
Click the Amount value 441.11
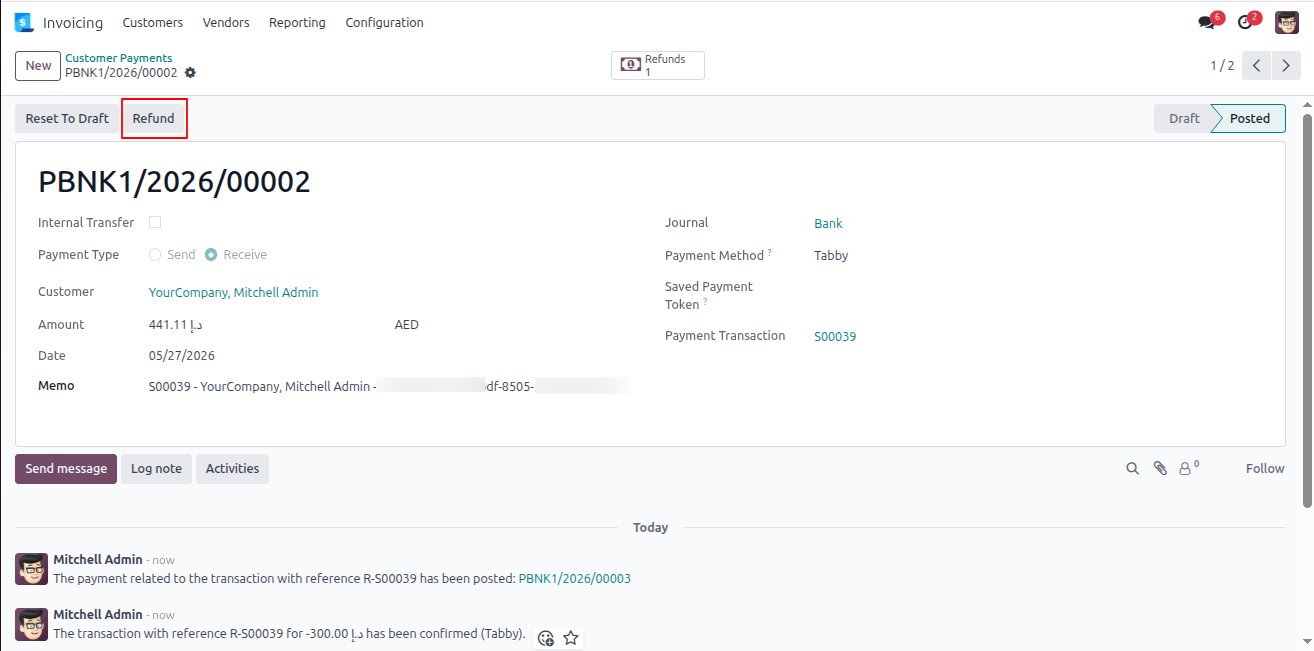click(176, 325)
